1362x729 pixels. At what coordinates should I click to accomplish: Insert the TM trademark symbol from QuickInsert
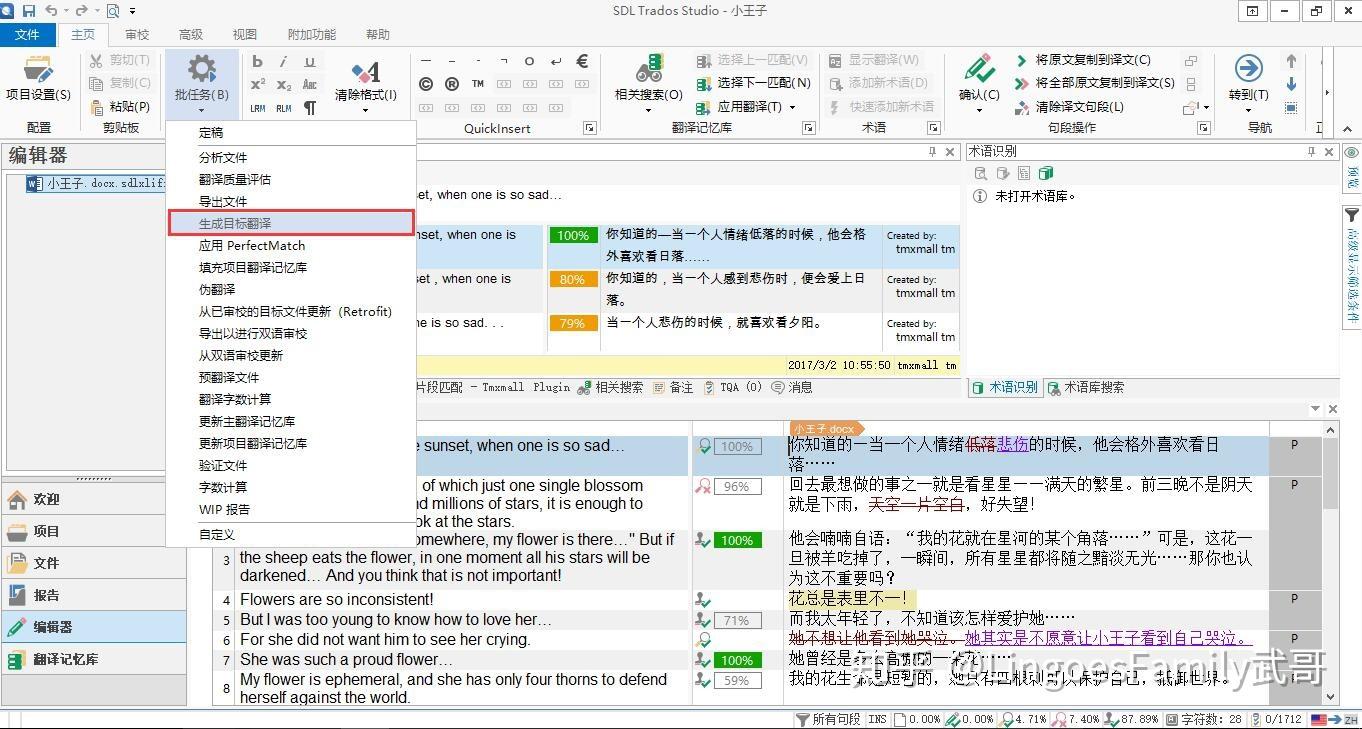point(478,84)
